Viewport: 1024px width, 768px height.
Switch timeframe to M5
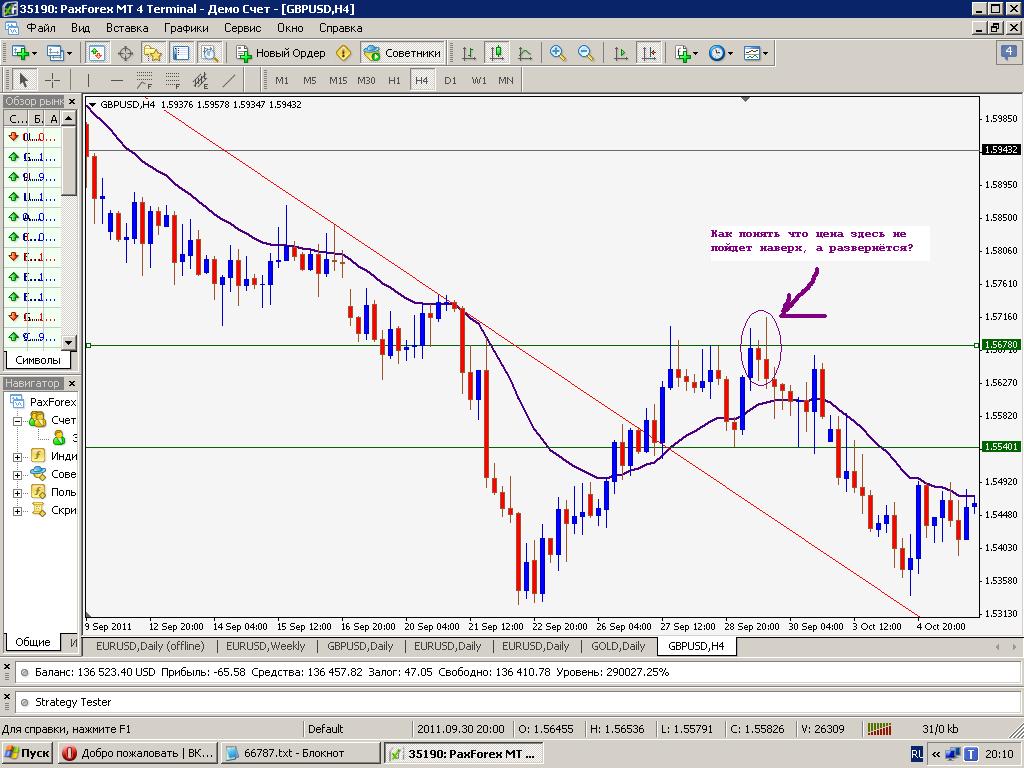pyautogui.click(x=310, y=80)
